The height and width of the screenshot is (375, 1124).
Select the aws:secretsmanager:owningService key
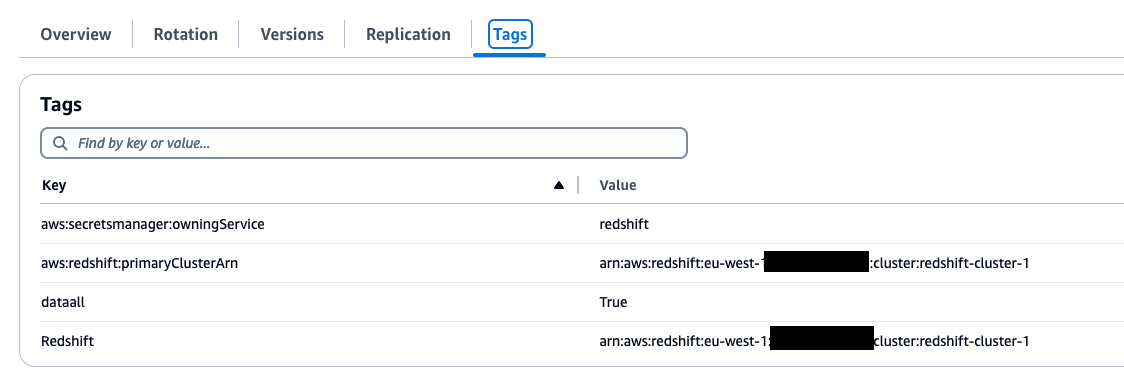(x=153, y=224)
